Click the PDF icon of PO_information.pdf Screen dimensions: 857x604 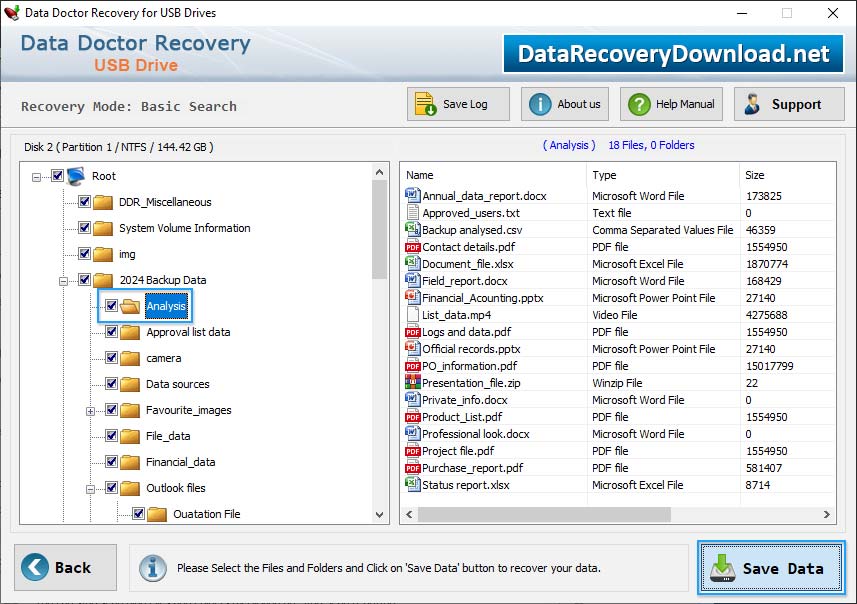pyautogui.click(x=413, y=366)
